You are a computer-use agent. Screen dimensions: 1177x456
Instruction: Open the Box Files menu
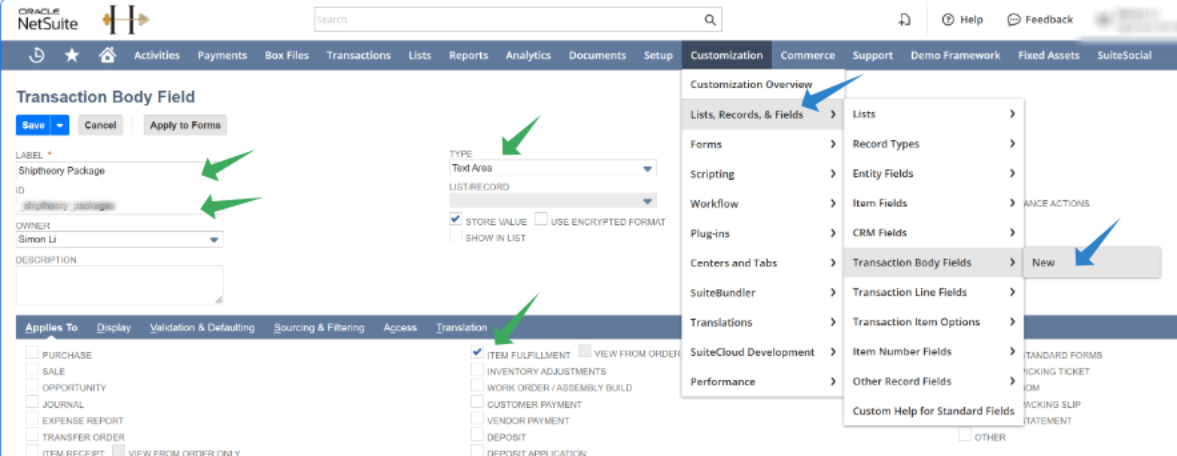point(287,55)
